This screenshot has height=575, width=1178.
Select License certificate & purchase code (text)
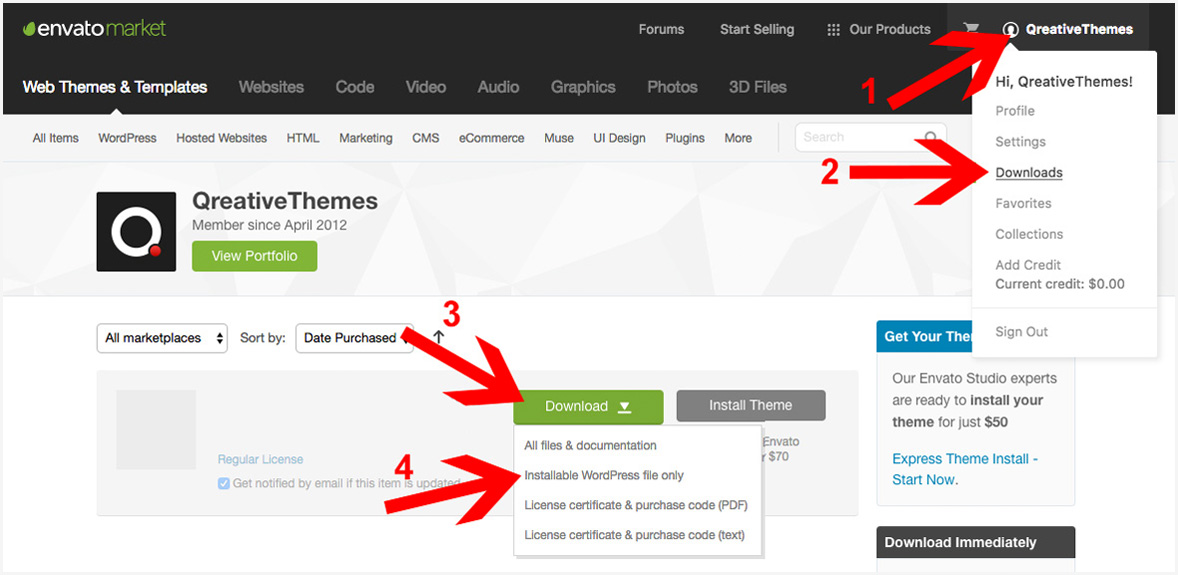click(634, 534)
